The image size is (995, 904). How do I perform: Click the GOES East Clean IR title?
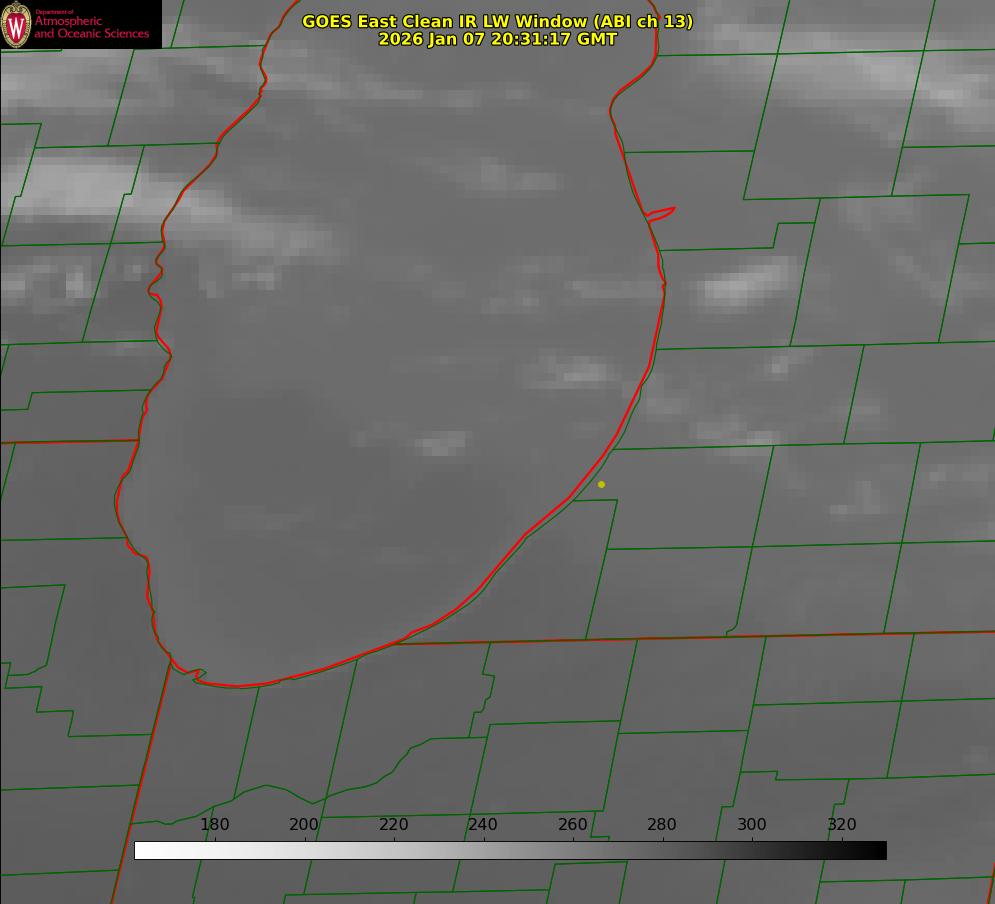click(497, 21)
